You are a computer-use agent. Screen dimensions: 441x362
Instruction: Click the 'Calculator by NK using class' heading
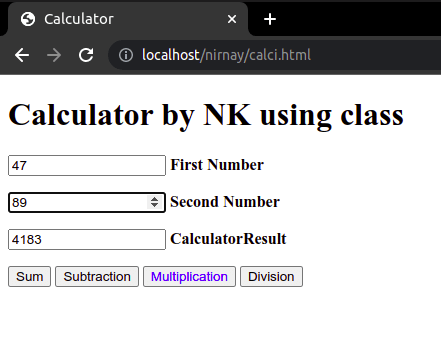pos(206,115)
